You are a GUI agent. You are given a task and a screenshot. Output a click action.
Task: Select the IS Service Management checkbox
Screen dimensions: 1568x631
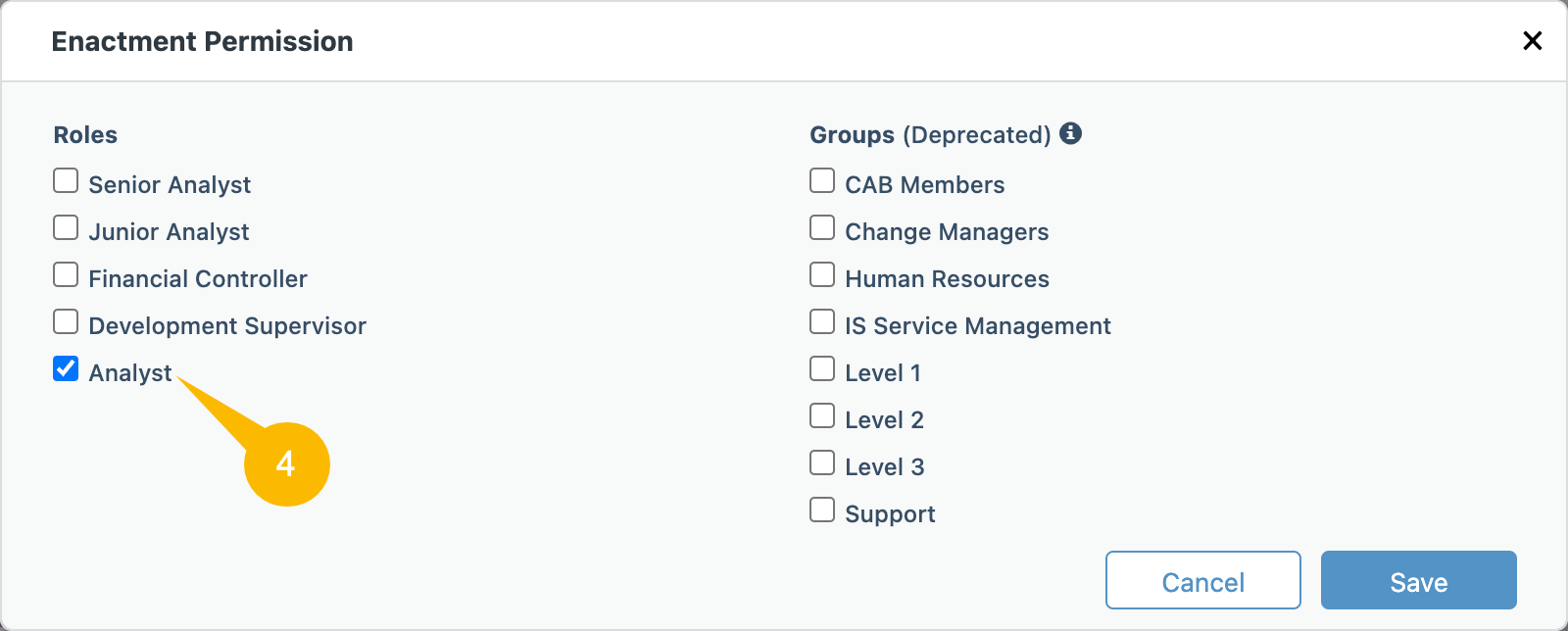point(822,322)
